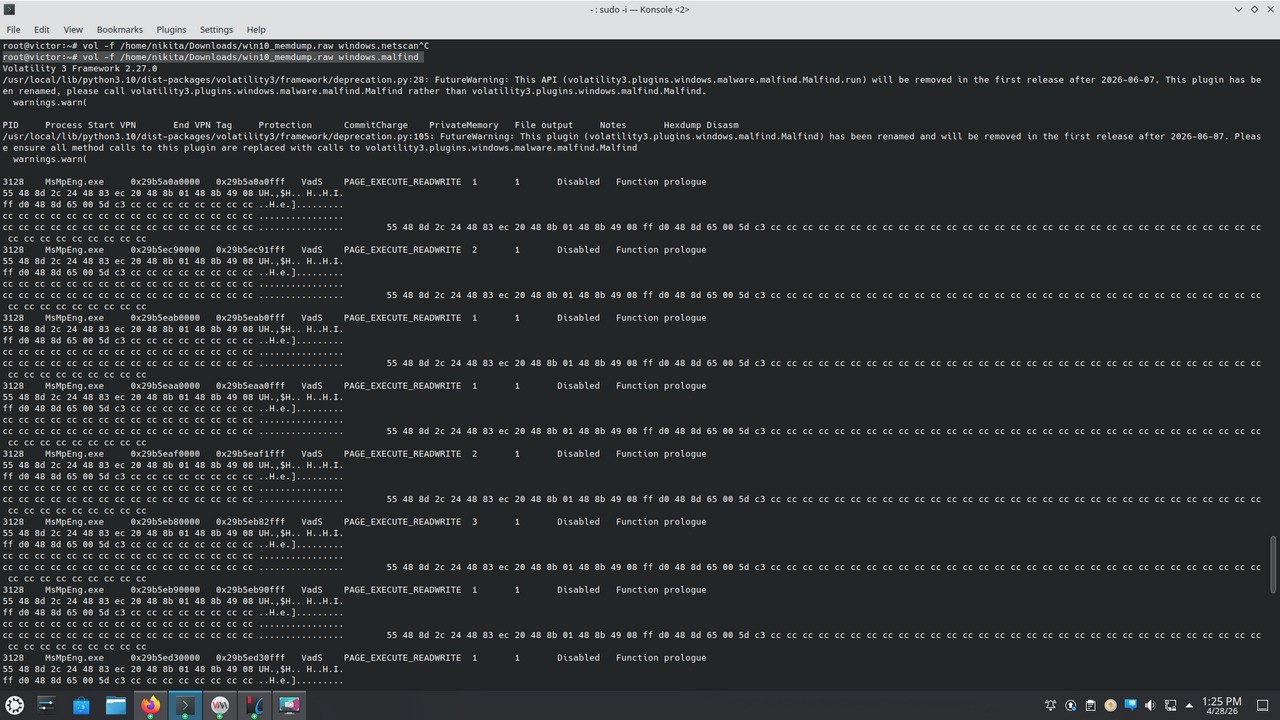Click start address 0x29b5eaa0000

165,386
